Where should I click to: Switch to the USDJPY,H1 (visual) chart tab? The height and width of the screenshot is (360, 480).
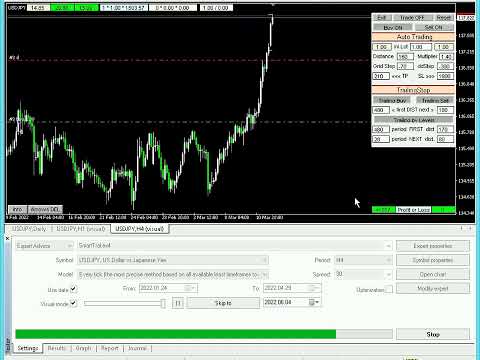point(81,229)
